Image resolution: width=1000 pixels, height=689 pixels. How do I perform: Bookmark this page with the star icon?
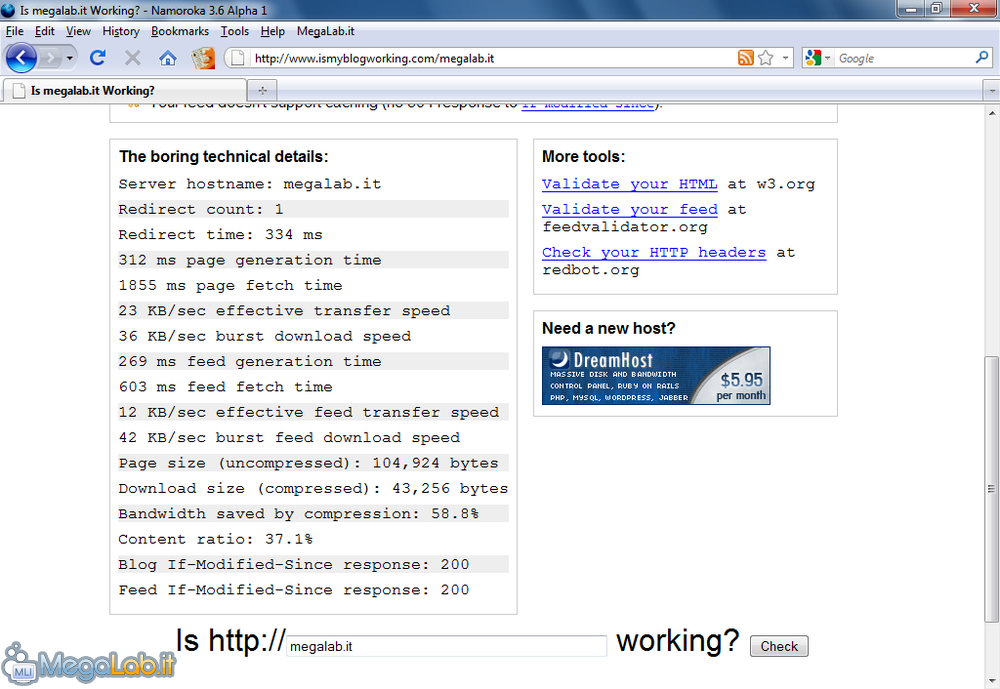pyautogui.click(x=766, y=58)
